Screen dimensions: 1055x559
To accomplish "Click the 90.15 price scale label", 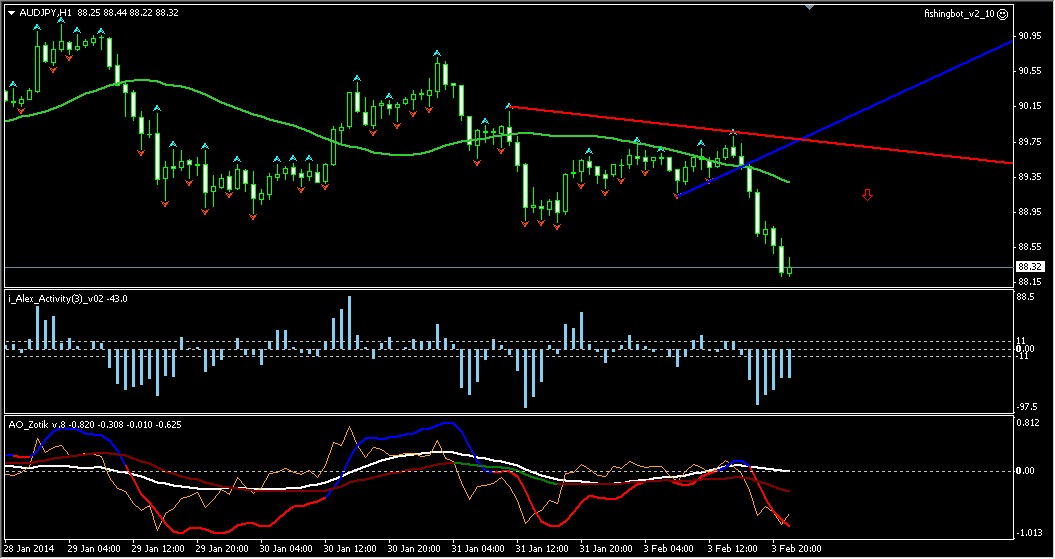I will pyautogui.click(x=1030, y=106).
